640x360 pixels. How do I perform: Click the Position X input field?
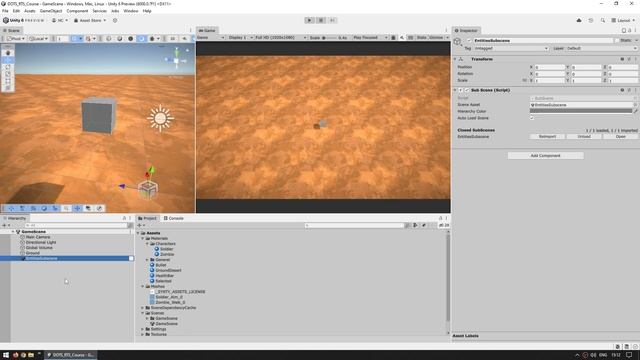coord(549,67)
